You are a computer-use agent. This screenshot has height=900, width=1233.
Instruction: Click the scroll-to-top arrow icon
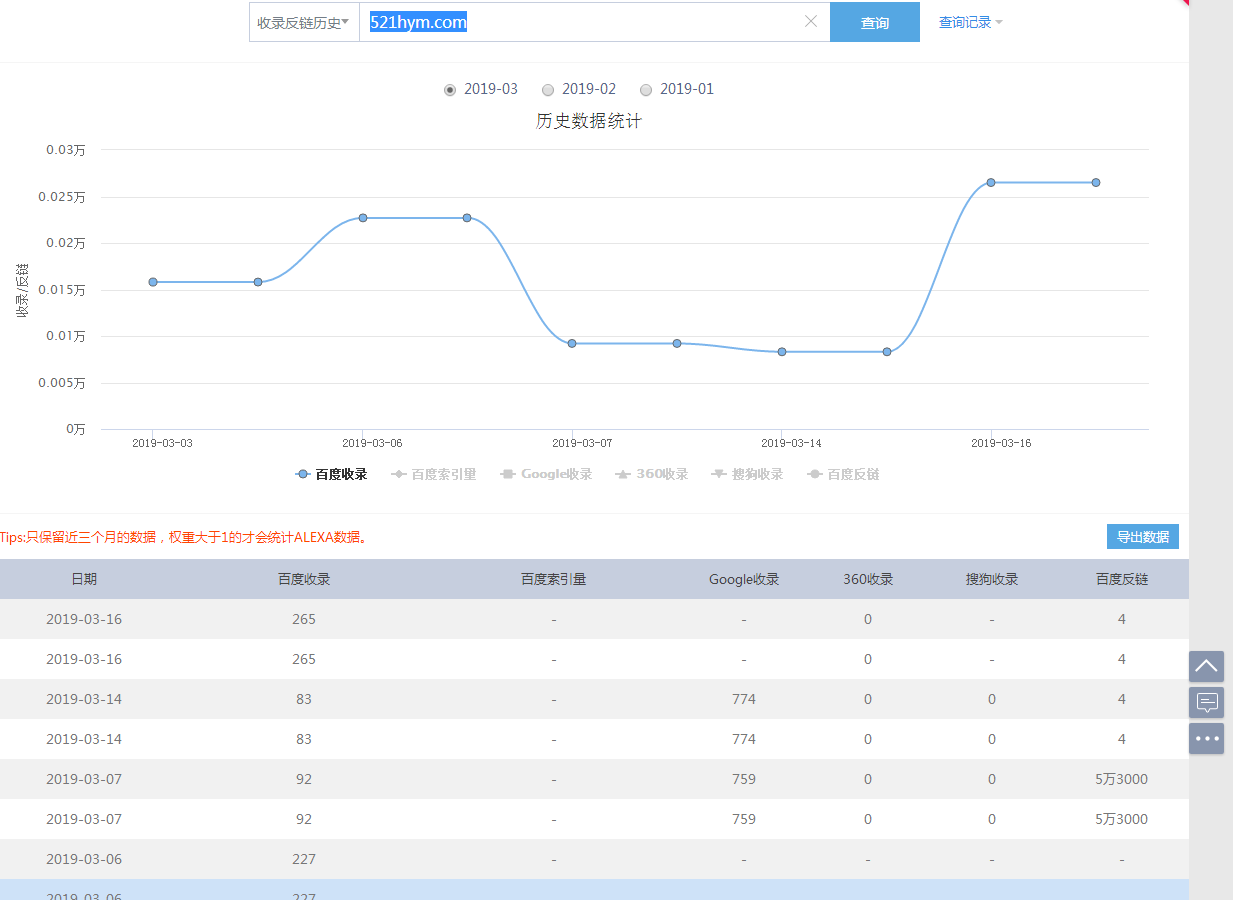(1206, 666)
